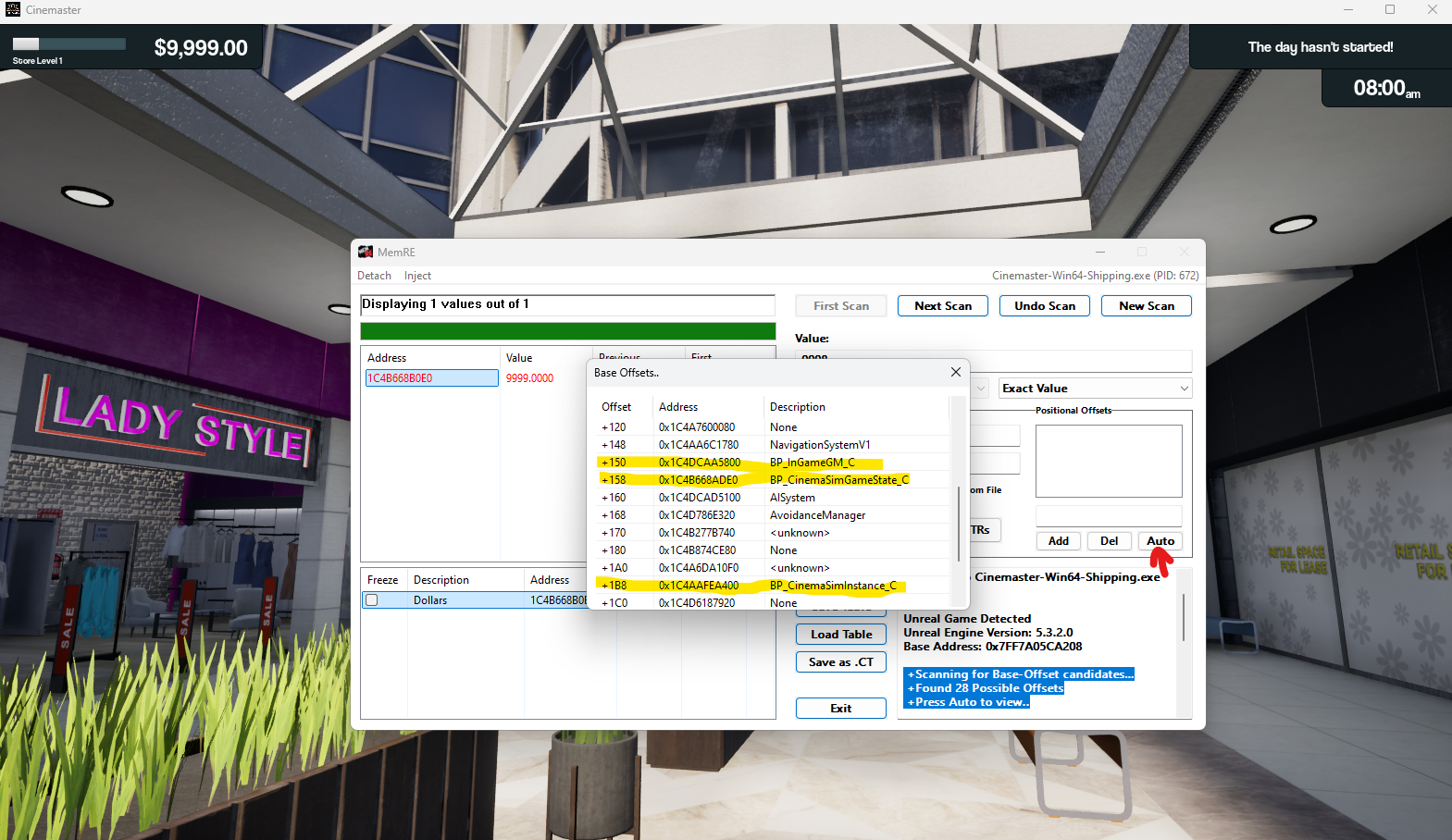This screenshot has height=840, width=1452.
Task: Select the BP_InGameGM_C row
Action: [x=773, y=463]
